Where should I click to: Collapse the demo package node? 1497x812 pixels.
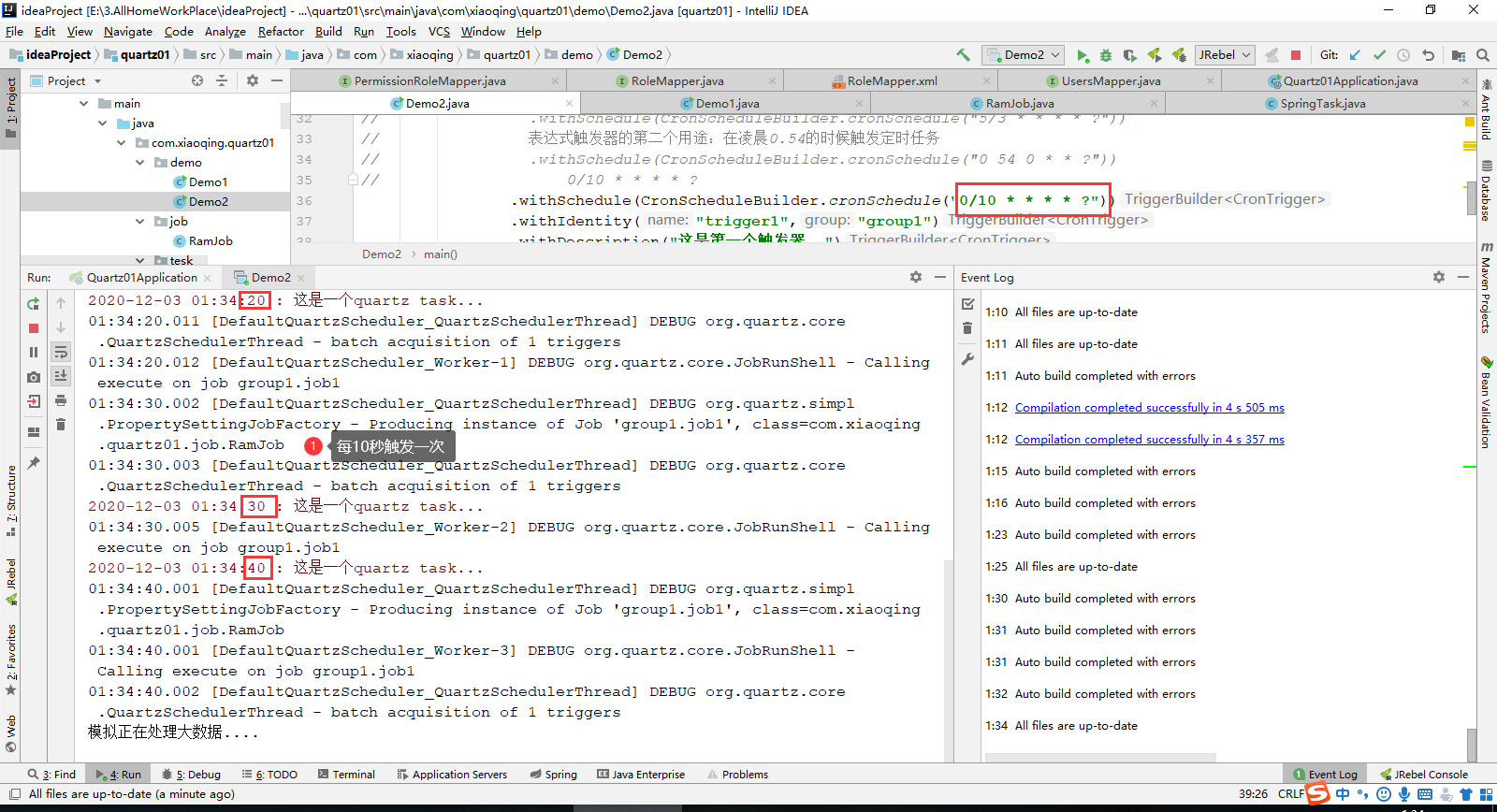(139, 162)
